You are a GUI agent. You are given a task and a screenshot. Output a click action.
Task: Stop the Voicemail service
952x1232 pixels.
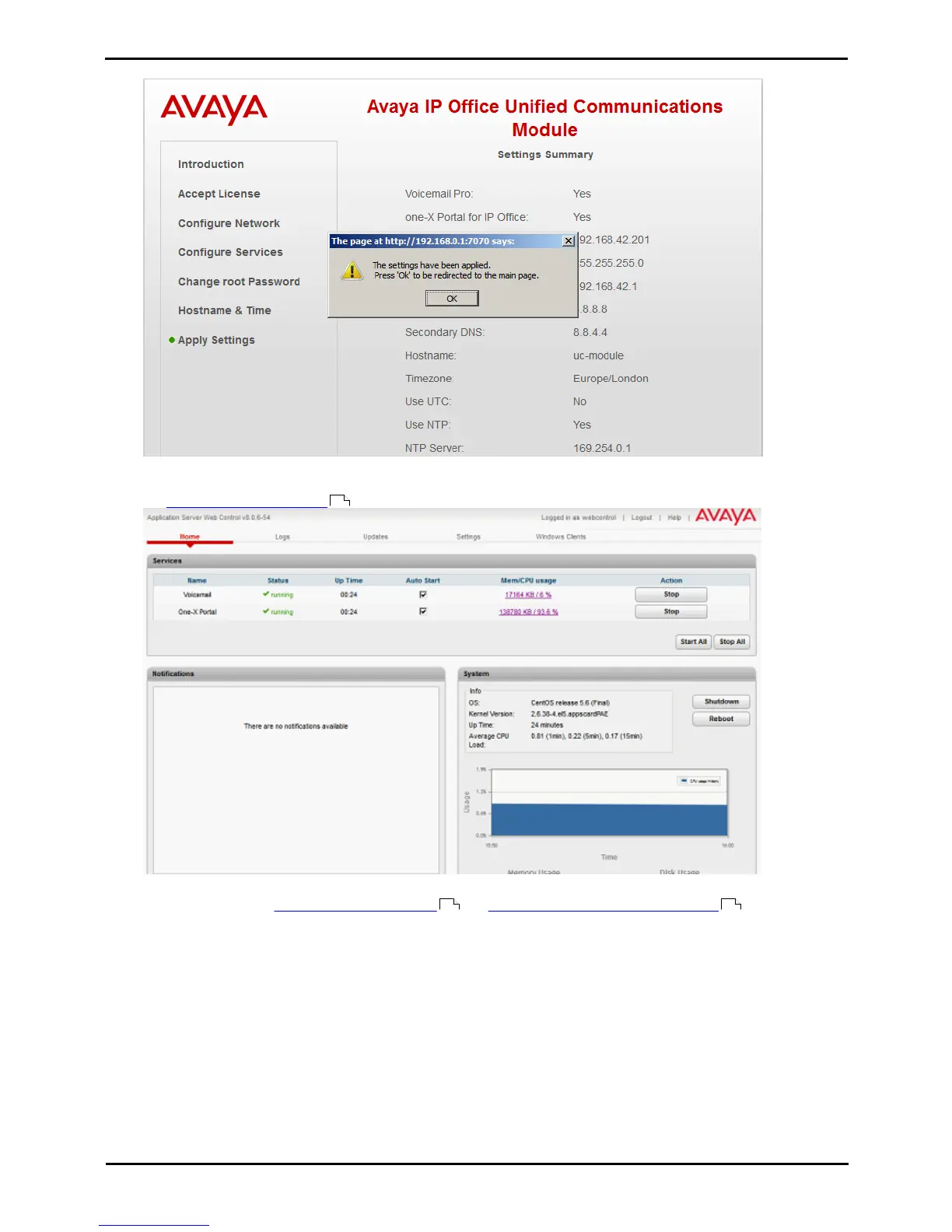pos(671,594)
